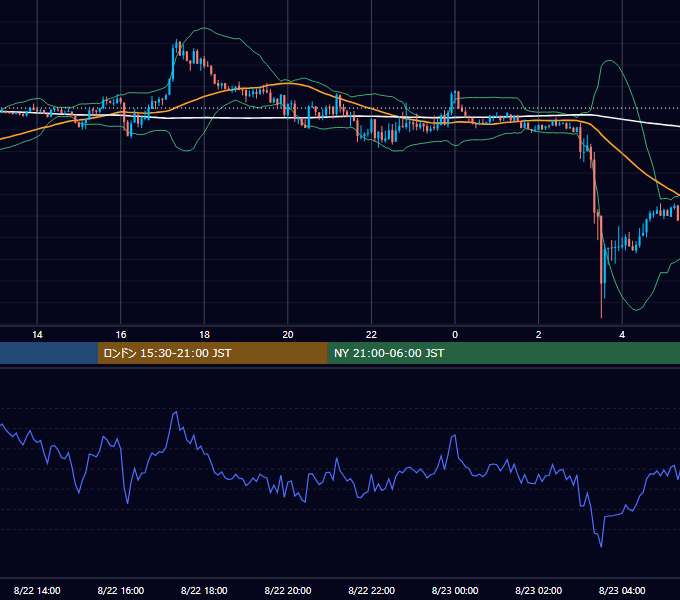Screen dimensions: 680x600
Task: Click the 8/22 22:00 date label
Action: (371, 590)
